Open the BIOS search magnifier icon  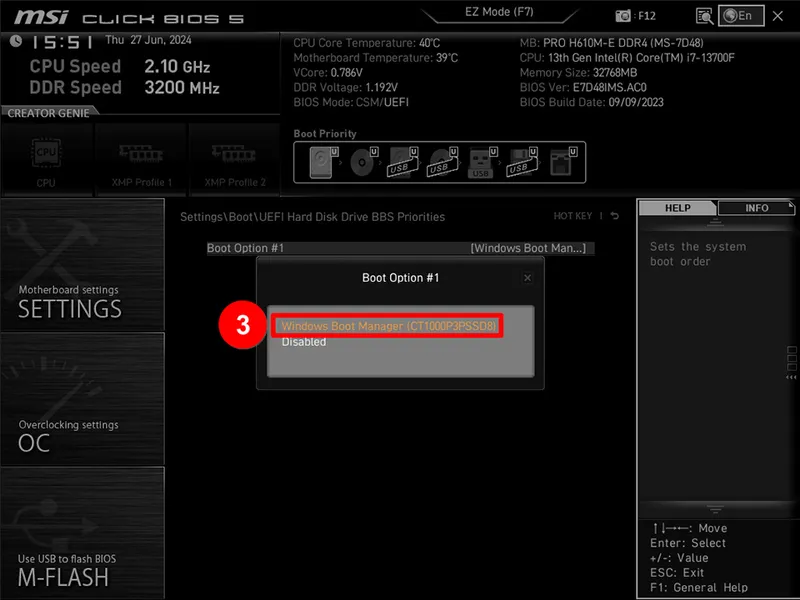[x=705, y=16]
